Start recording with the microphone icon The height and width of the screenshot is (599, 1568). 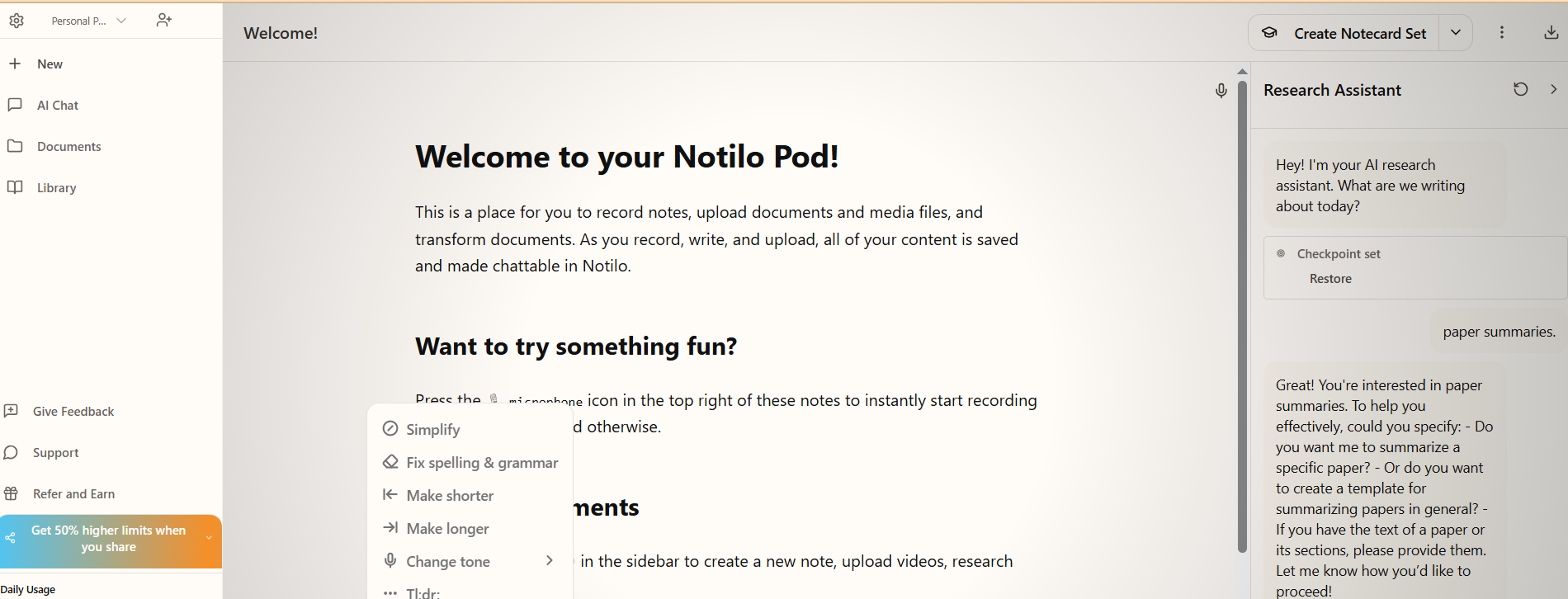pyautogui.click(x=1221, y=90)
